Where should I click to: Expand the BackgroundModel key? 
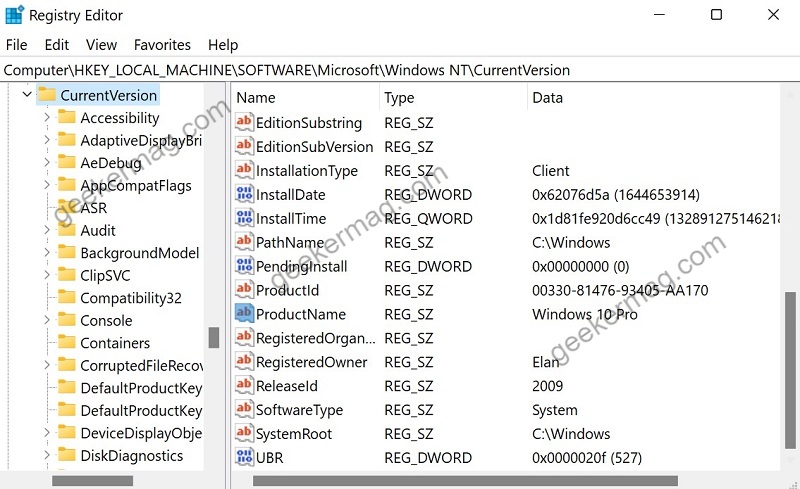point(46,252)
